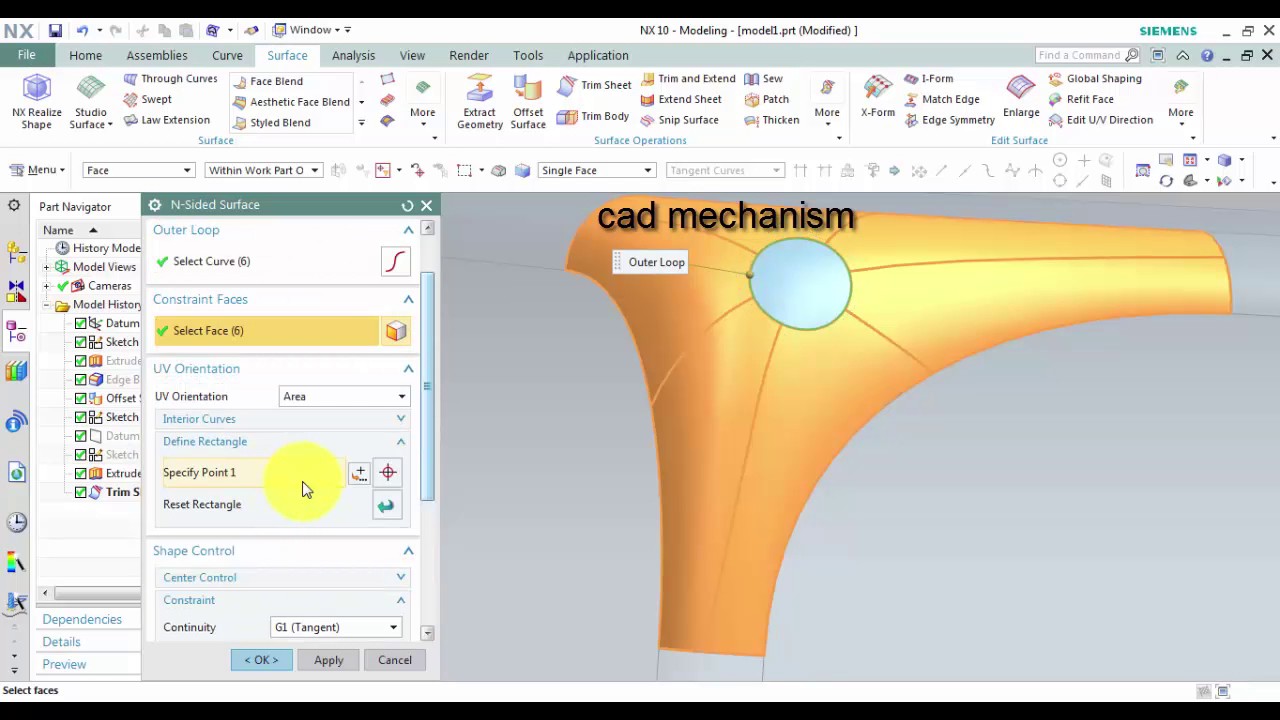The height and width of the screenshot is (720, 1280).
Task: Select the Studio Surface tool
Action: (90, 101)
